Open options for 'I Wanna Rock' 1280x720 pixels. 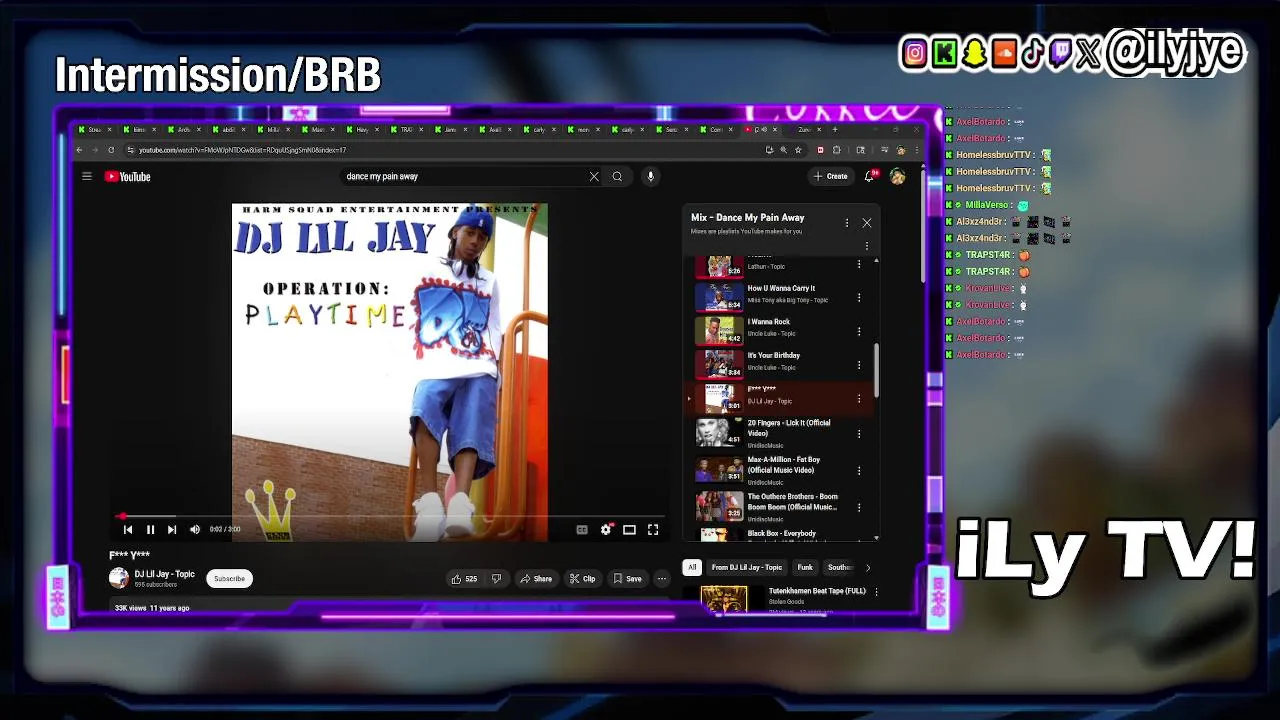[859, 331]
